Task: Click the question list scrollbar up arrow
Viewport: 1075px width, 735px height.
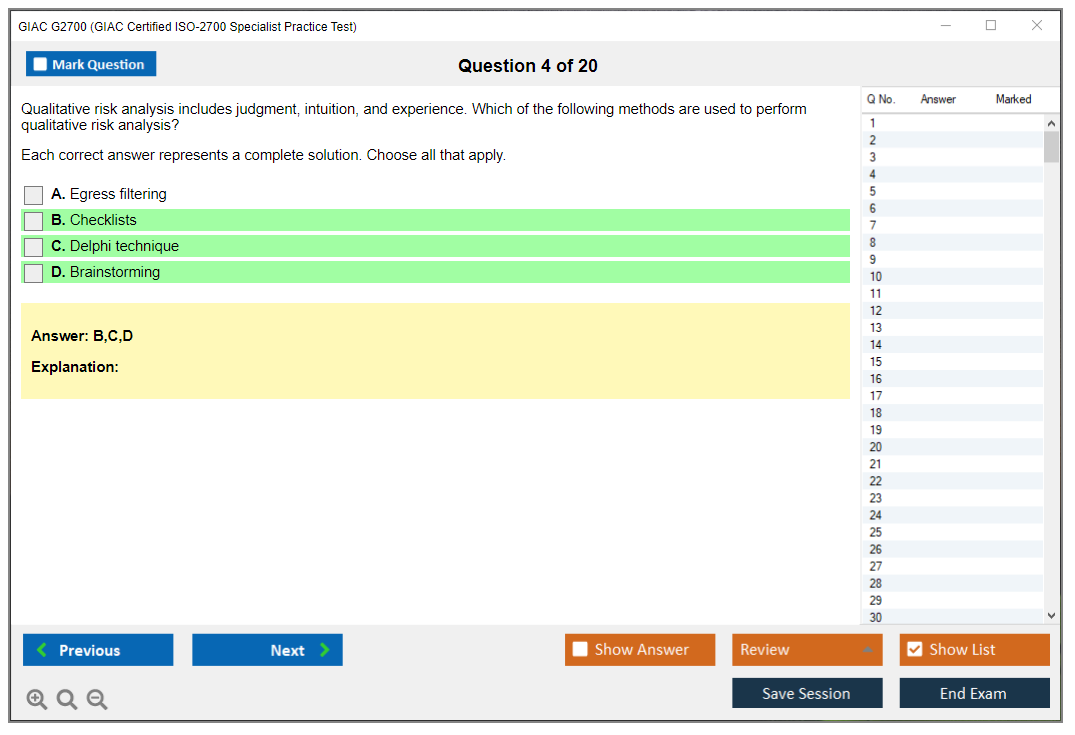Action: pyautogui.click(x=1051, y=122)
